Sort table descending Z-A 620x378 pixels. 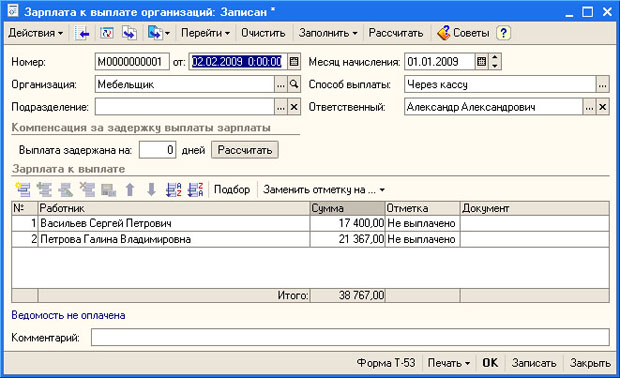(195, 189)
